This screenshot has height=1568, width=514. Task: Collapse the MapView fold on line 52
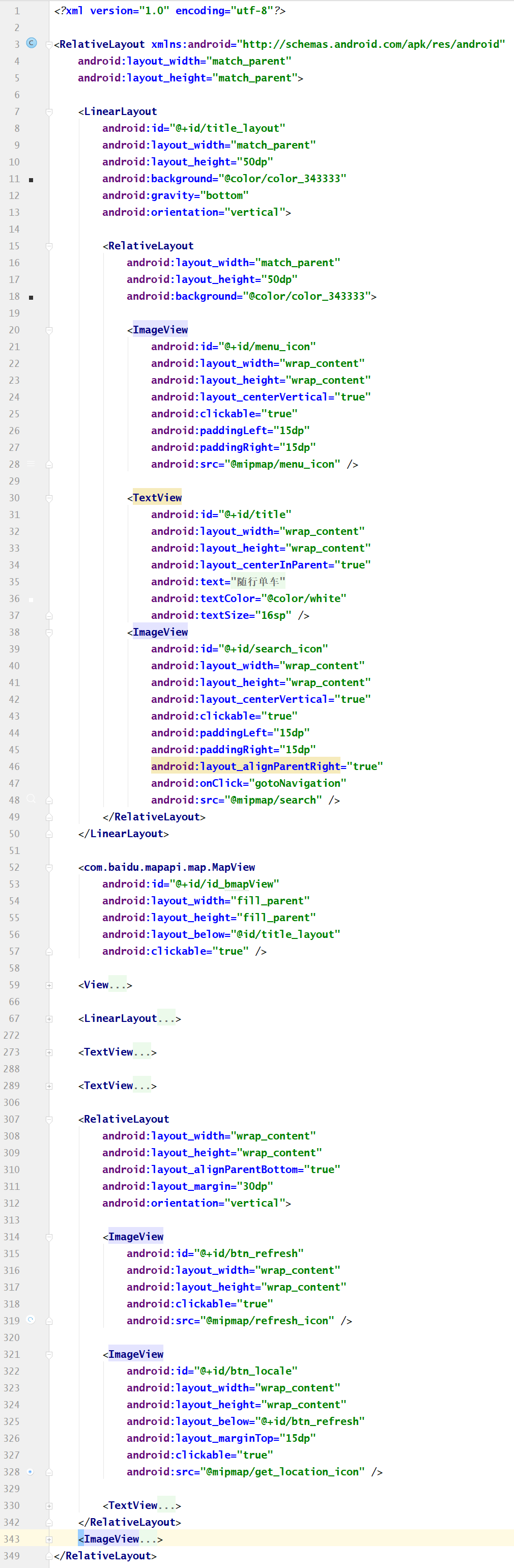[49, 868]
